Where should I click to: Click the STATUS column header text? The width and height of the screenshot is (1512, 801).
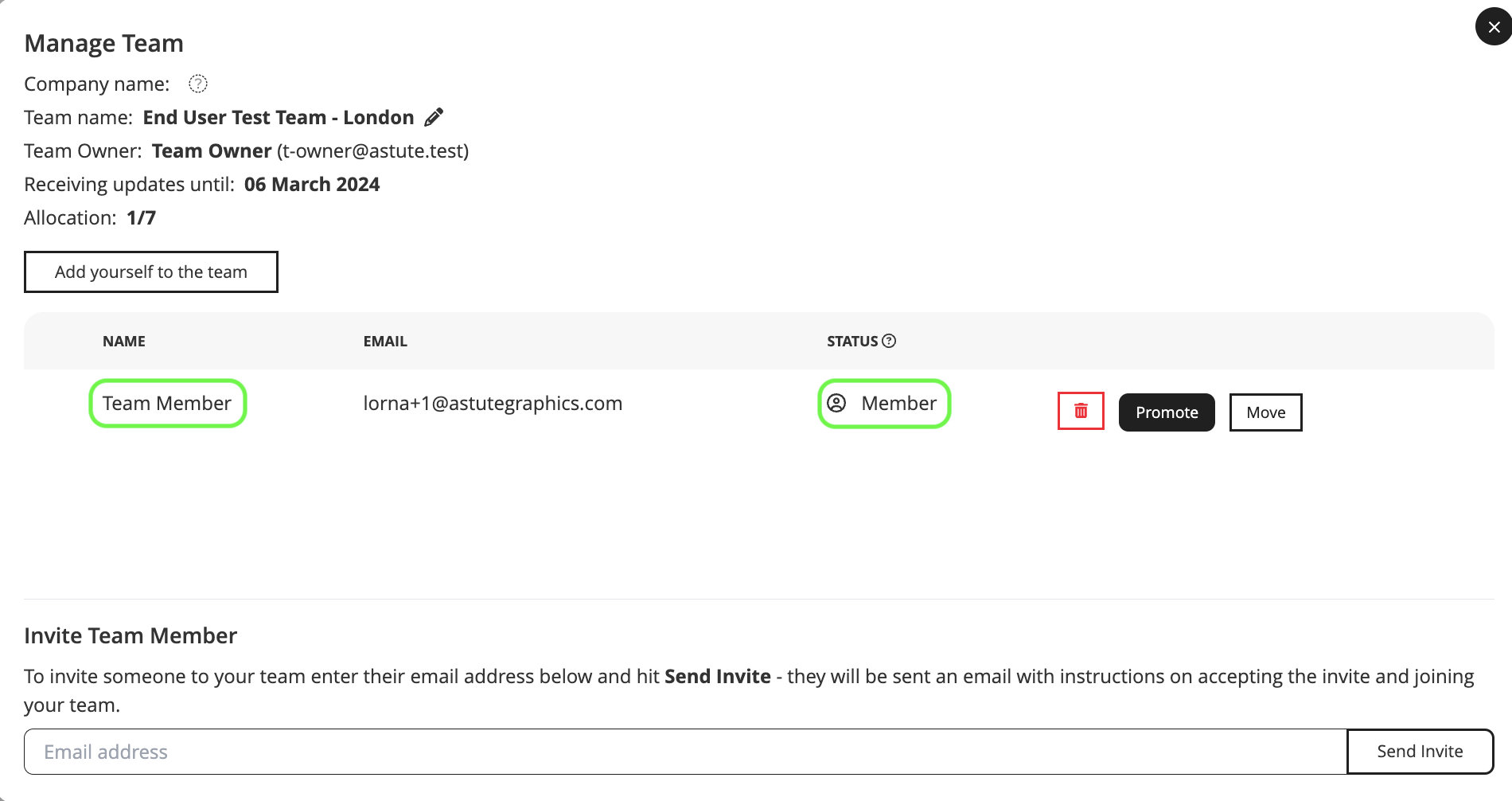[x=851, y=341]
